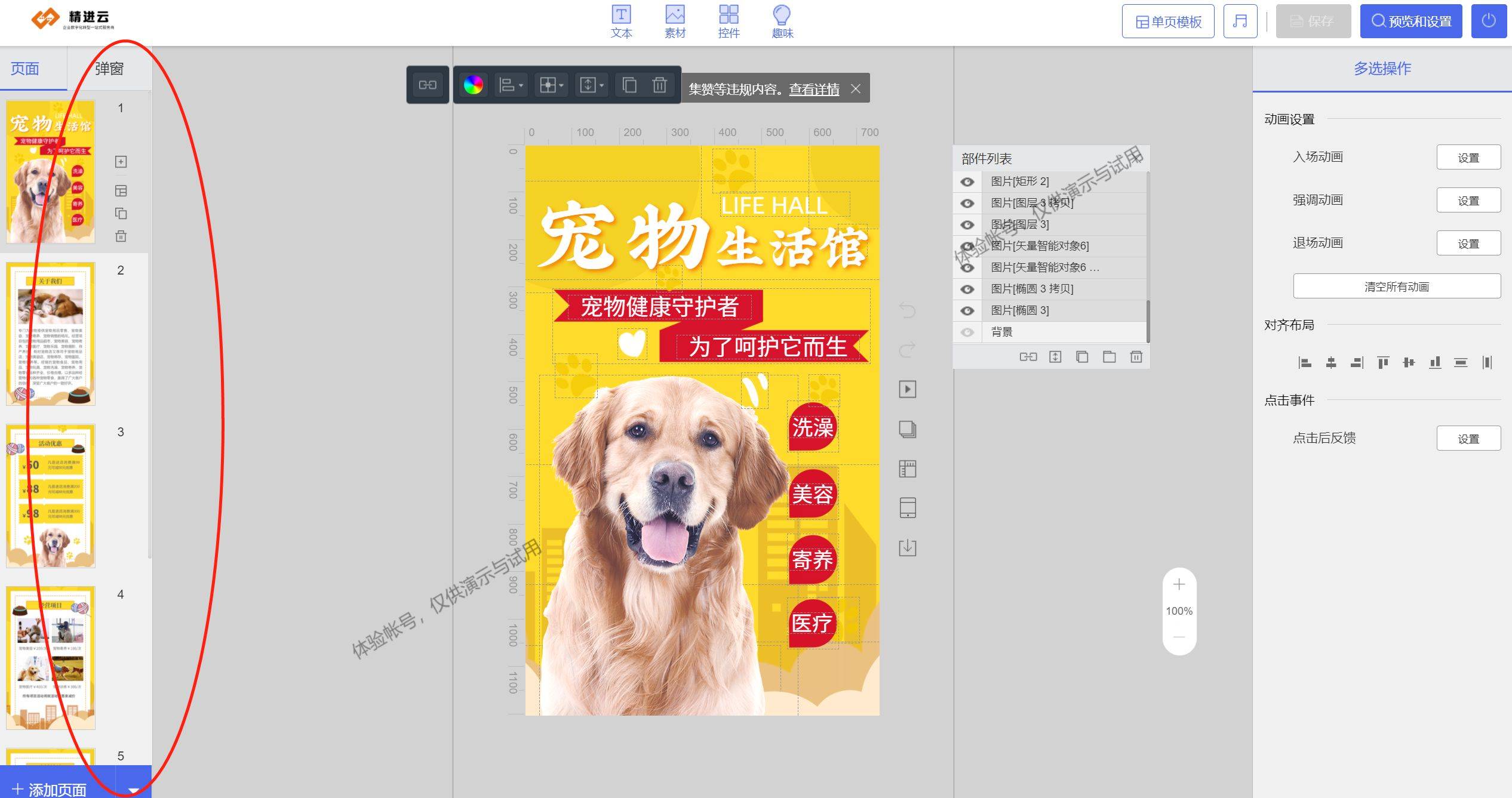
Task: Select page 3 thumbnail
Action: 51,496
